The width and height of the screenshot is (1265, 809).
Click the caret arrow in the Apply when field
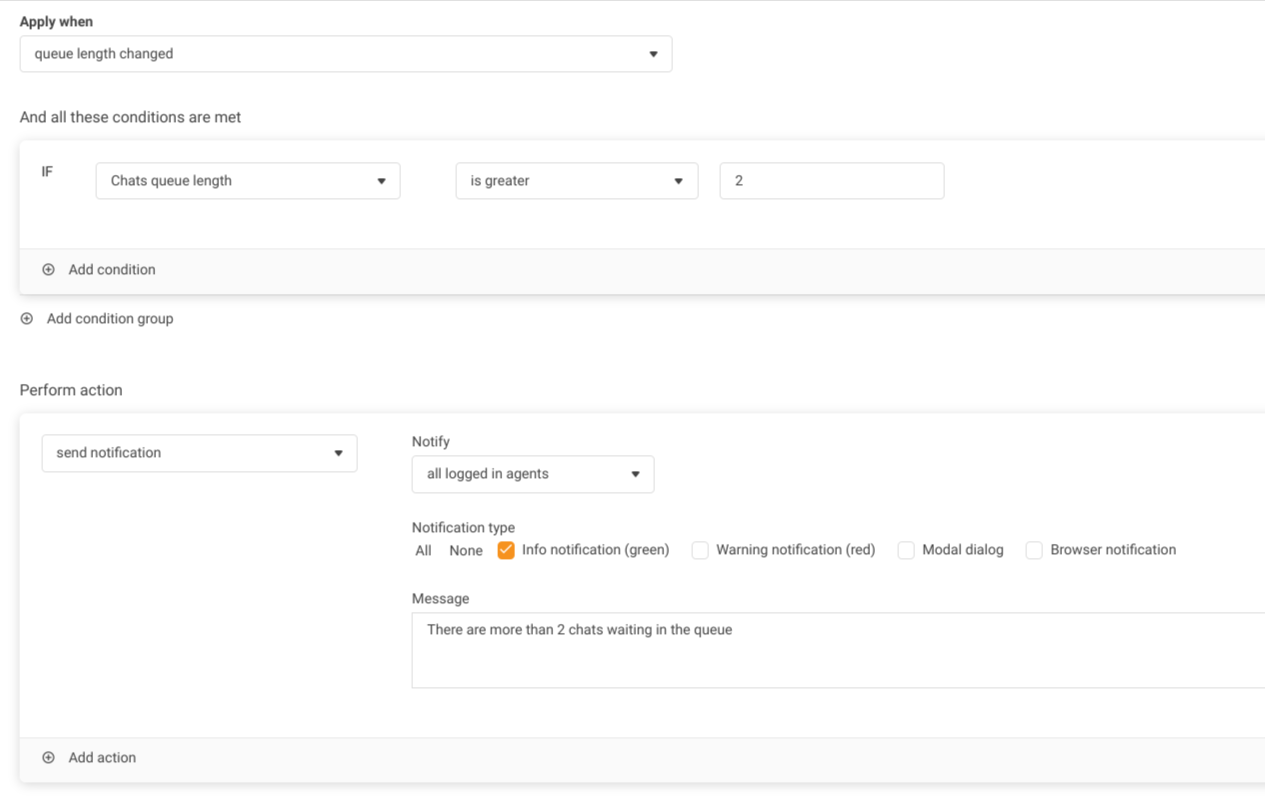tap(653, 54)
